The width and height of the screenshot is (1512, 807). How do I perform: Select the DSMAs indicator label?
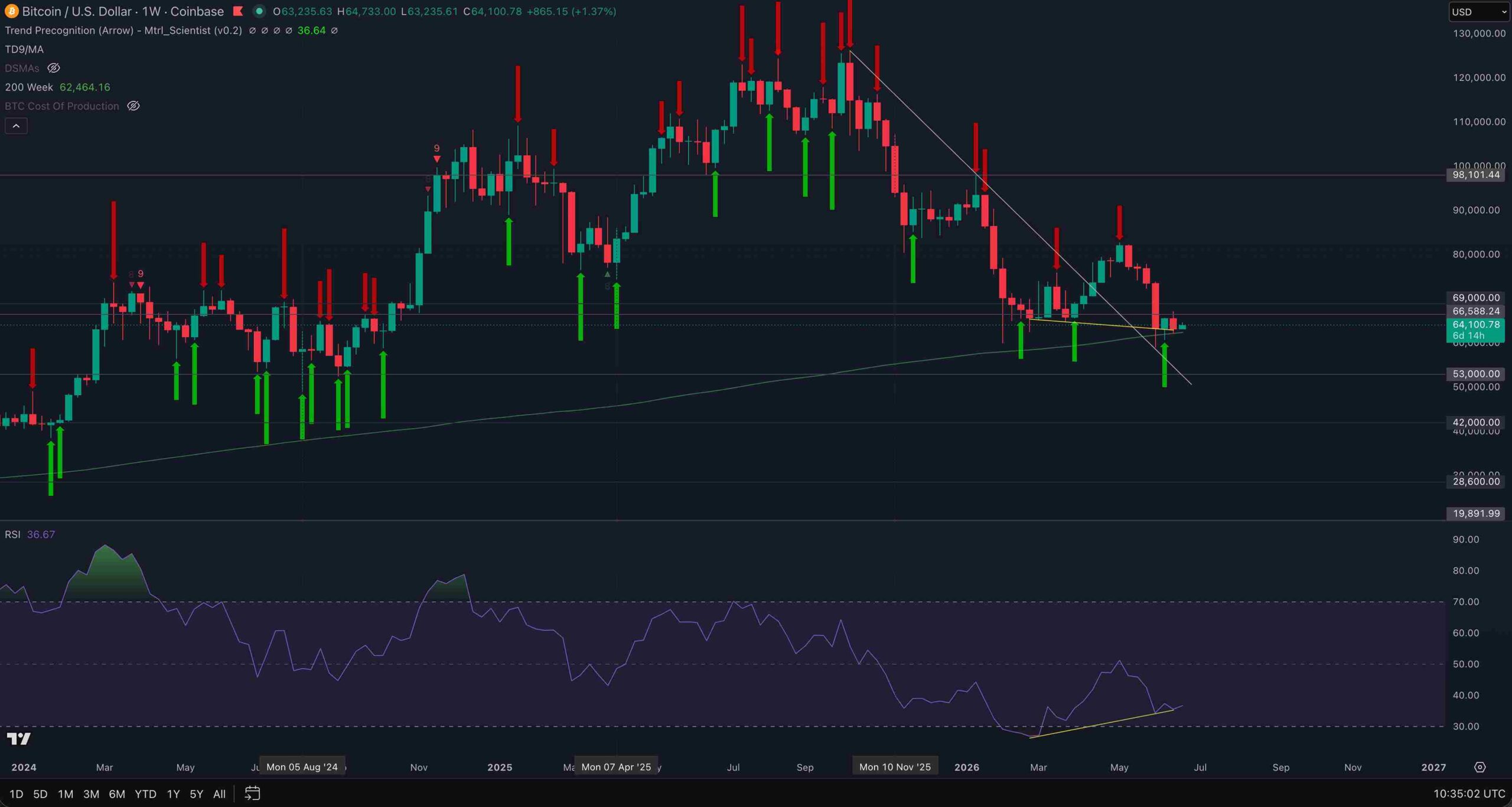[22, 68]
